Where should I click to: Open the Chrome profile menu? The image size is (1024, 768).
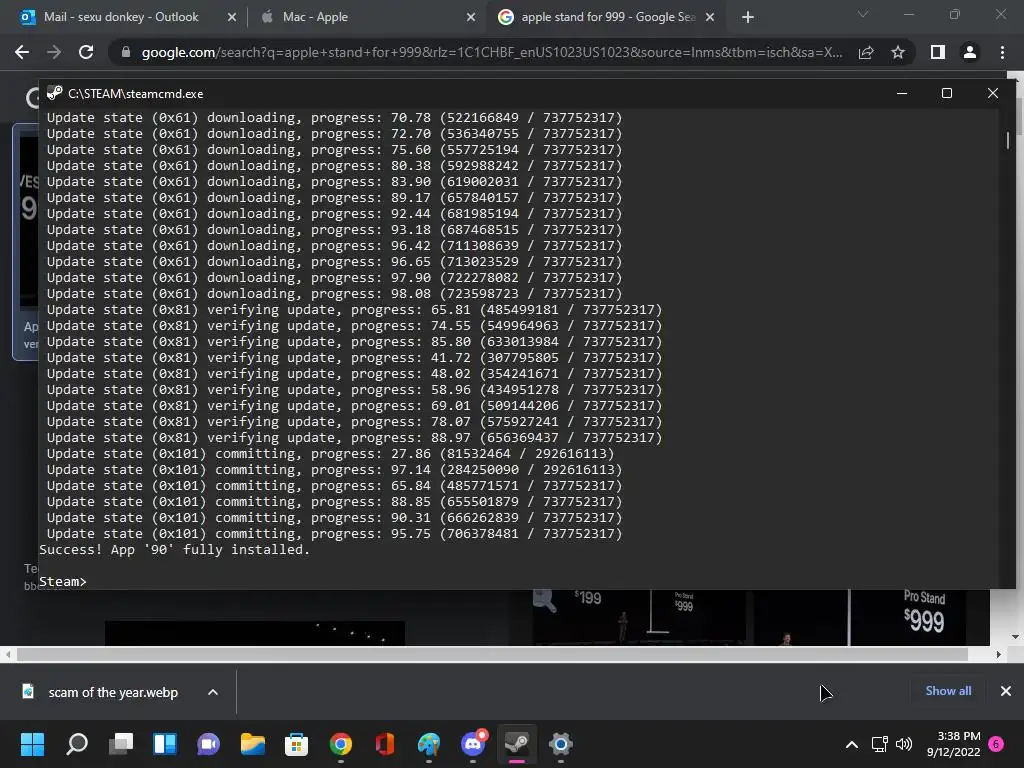[x=970, y=52]
